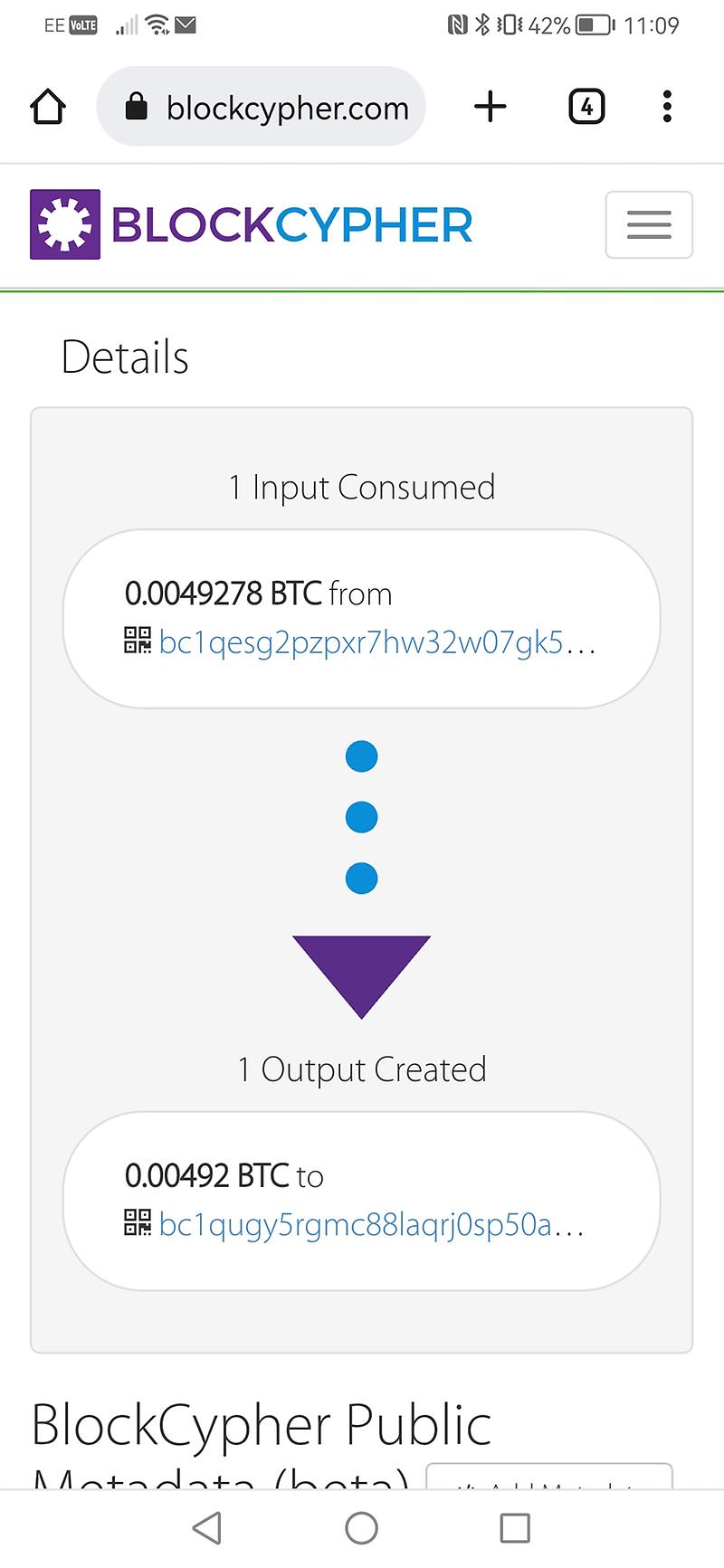The width and height of the screenshot is (724, 1568).
Task: Show QR code for output address
Action: pos(137,1222)
